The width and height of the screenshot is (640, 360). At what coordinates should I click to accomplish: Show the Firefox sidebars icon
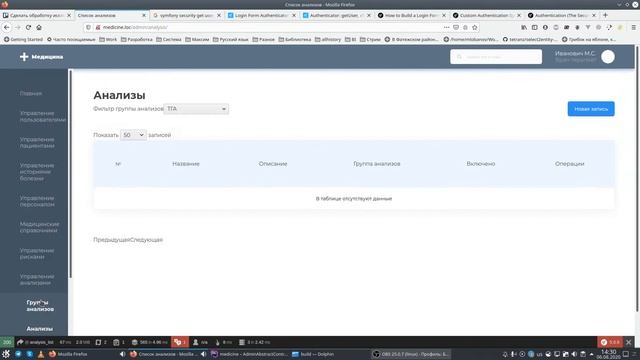534,27
